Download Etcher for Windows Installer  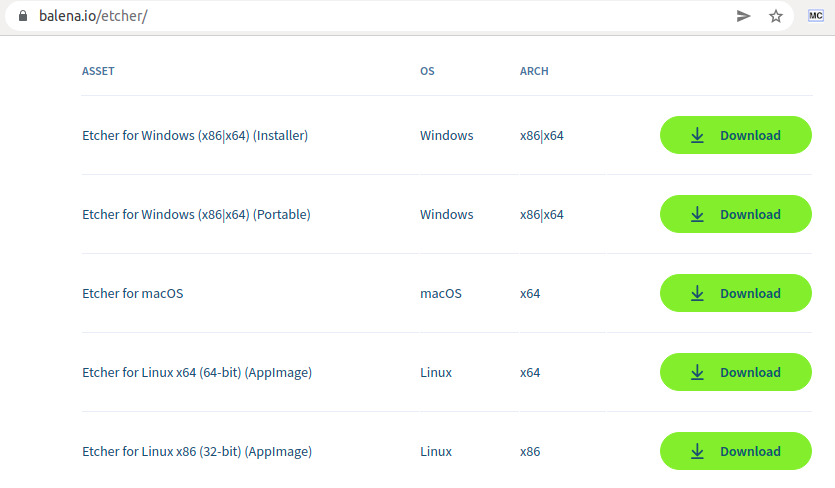tap(735, 135)
